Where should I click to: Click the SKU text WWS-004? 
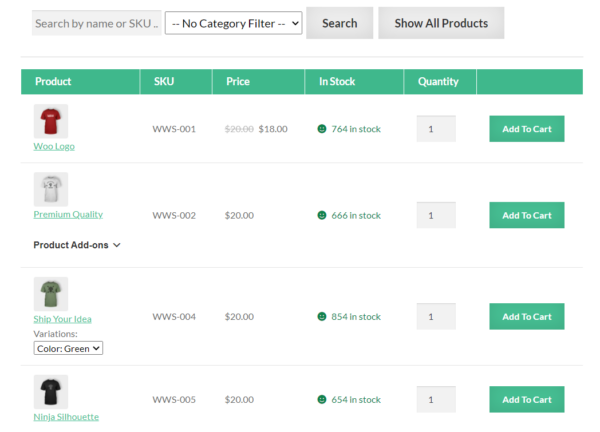[x=174, y=316]
